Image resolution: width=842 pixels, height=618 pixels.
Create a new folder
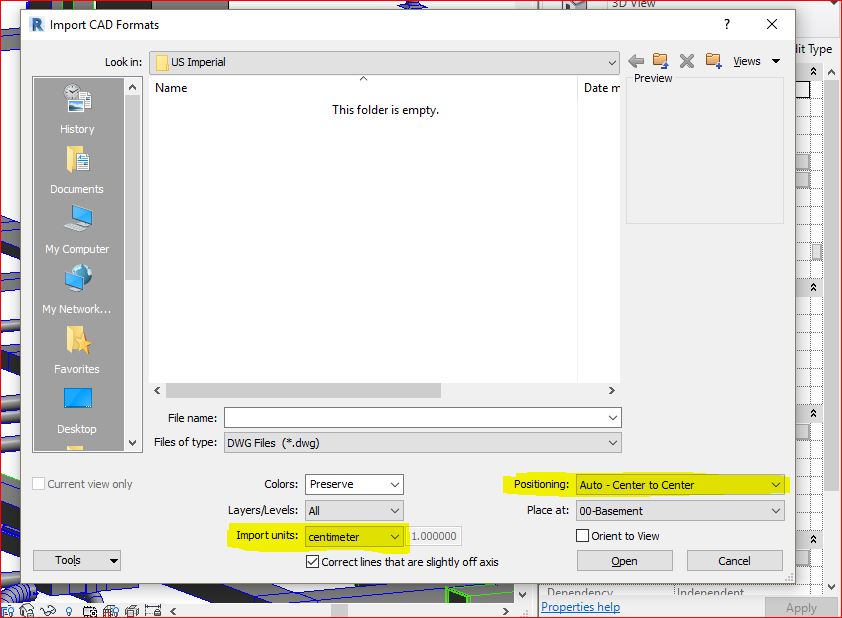point(714,61)
